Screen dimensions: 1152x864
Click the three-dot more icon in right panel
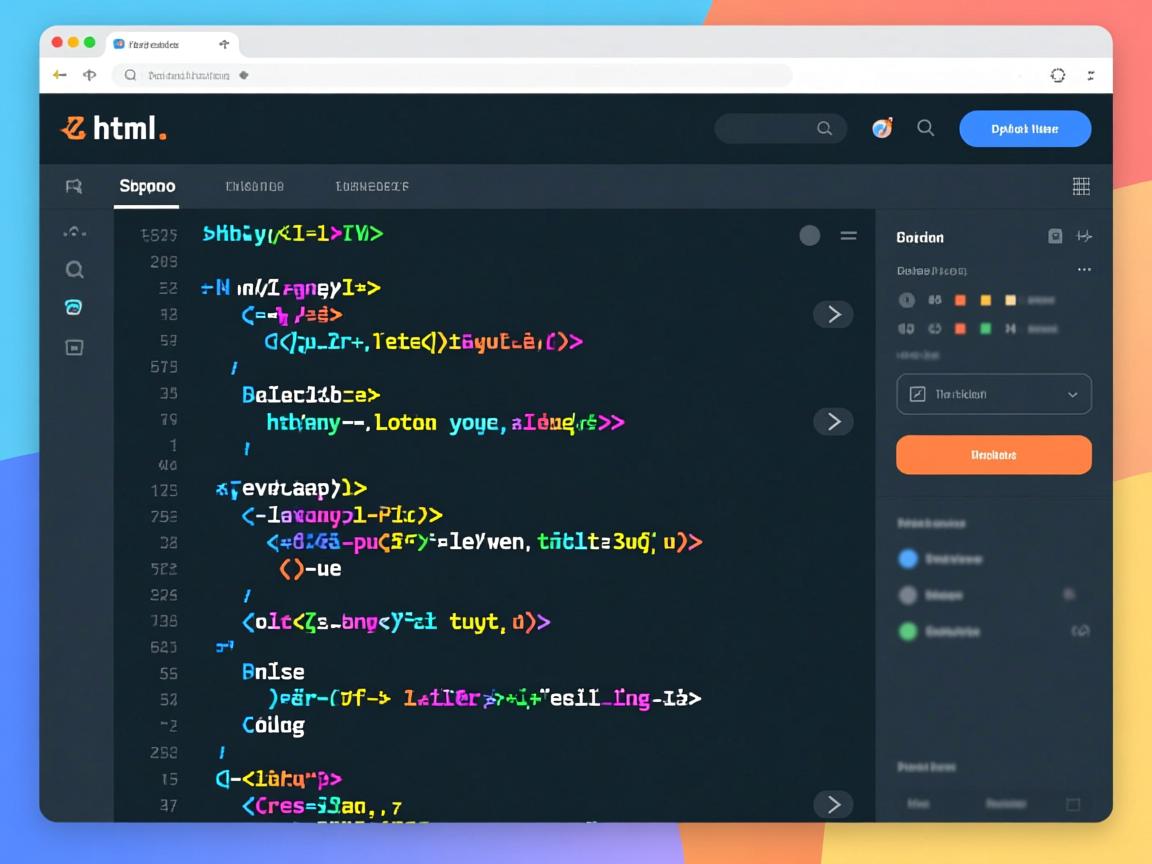click(x=1084, y=270)
